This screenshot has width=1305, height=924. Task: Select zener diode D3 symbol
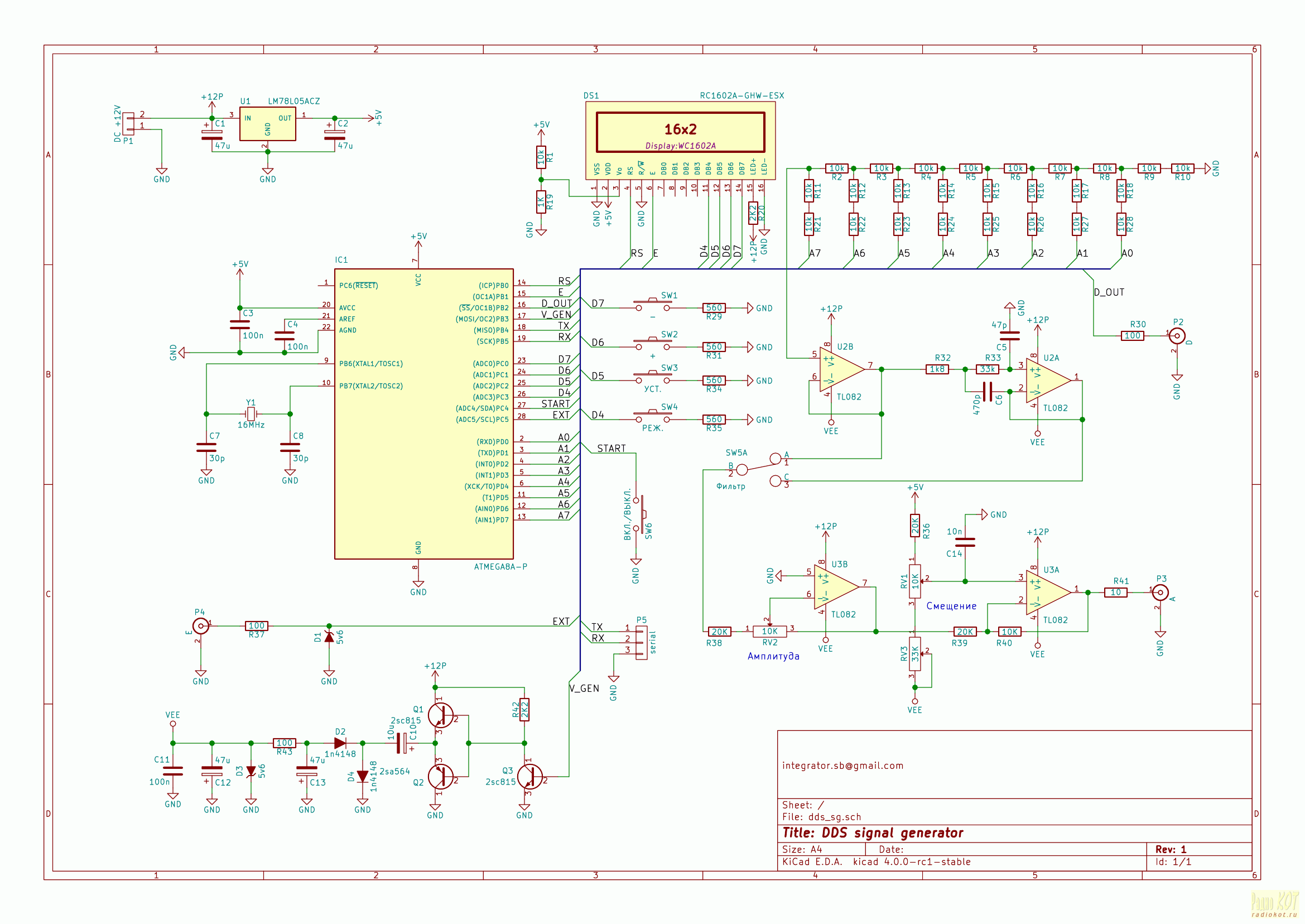tap(251, 771)
